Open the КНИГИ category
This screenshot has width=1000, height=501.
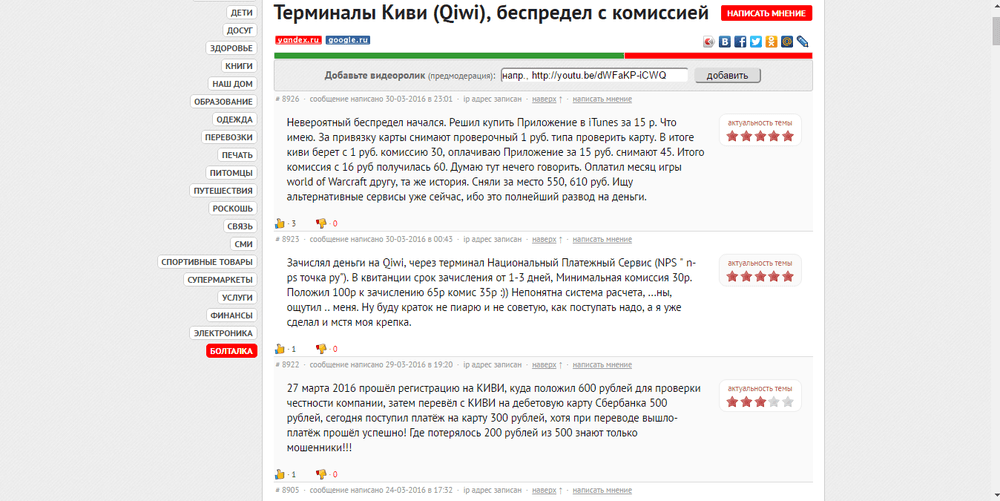239,66
